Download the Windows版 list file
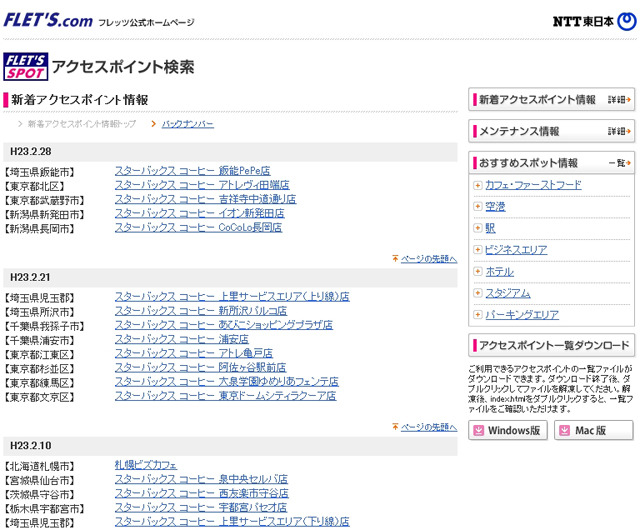The width and height of the screenshot is (640, 530). pyautogui.click(x=508, y=430)
